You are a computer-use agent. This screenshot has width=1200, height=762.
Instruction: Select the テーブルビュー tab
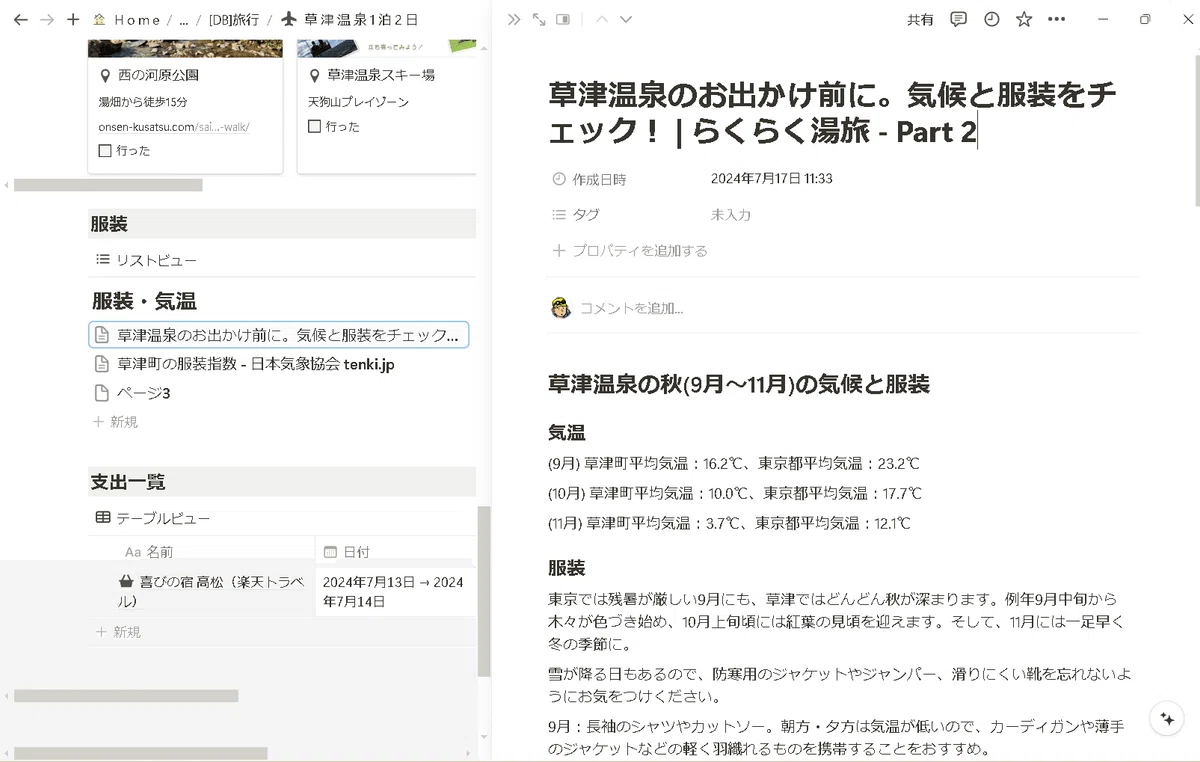point(153,518)
